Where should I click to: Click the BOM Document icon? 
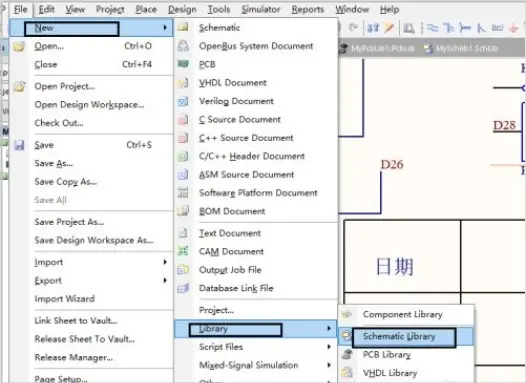coord(183,211)
